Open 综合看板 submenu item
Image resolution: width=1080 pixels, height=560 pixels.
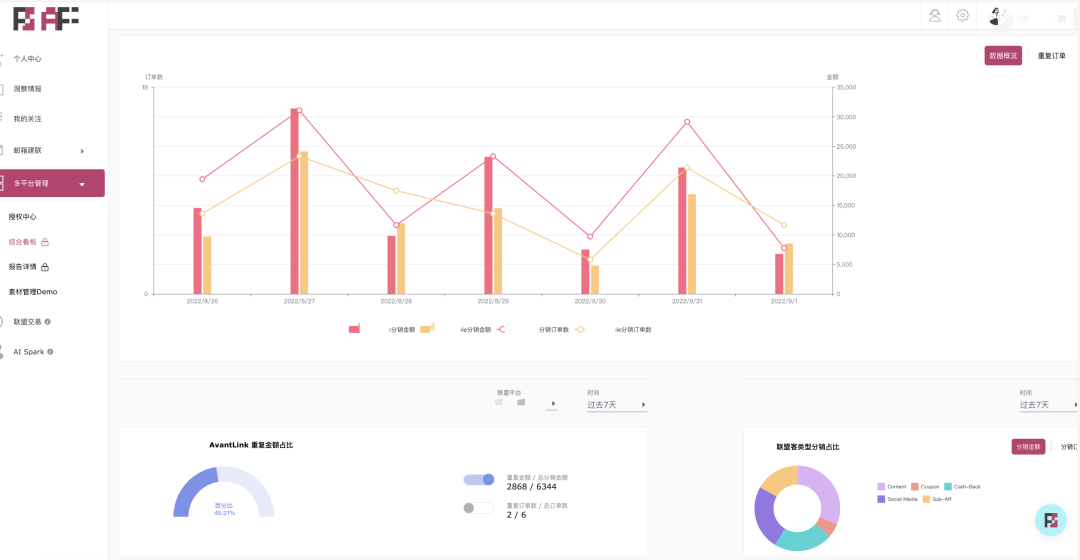point(23,242)
